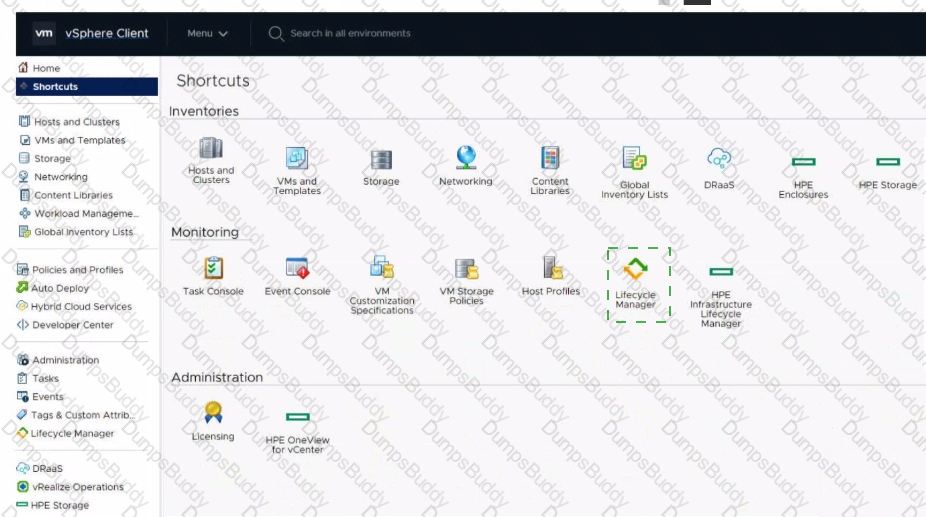Open Event Console monitoring icon
926x517 pixels.
(x=297, y=268)
